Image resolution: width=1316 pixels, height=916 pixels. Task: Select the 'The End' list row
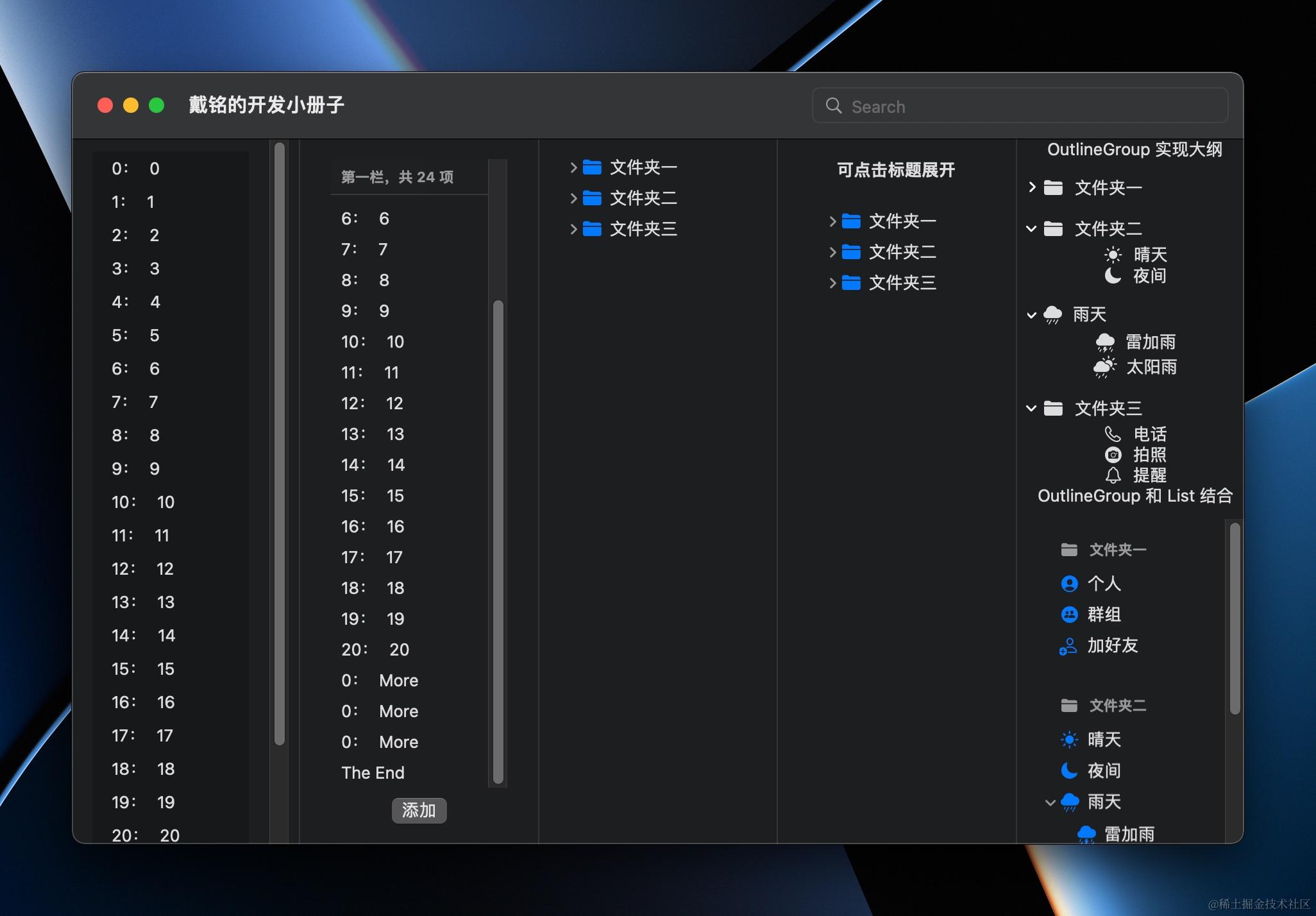[x=373, y=773]
